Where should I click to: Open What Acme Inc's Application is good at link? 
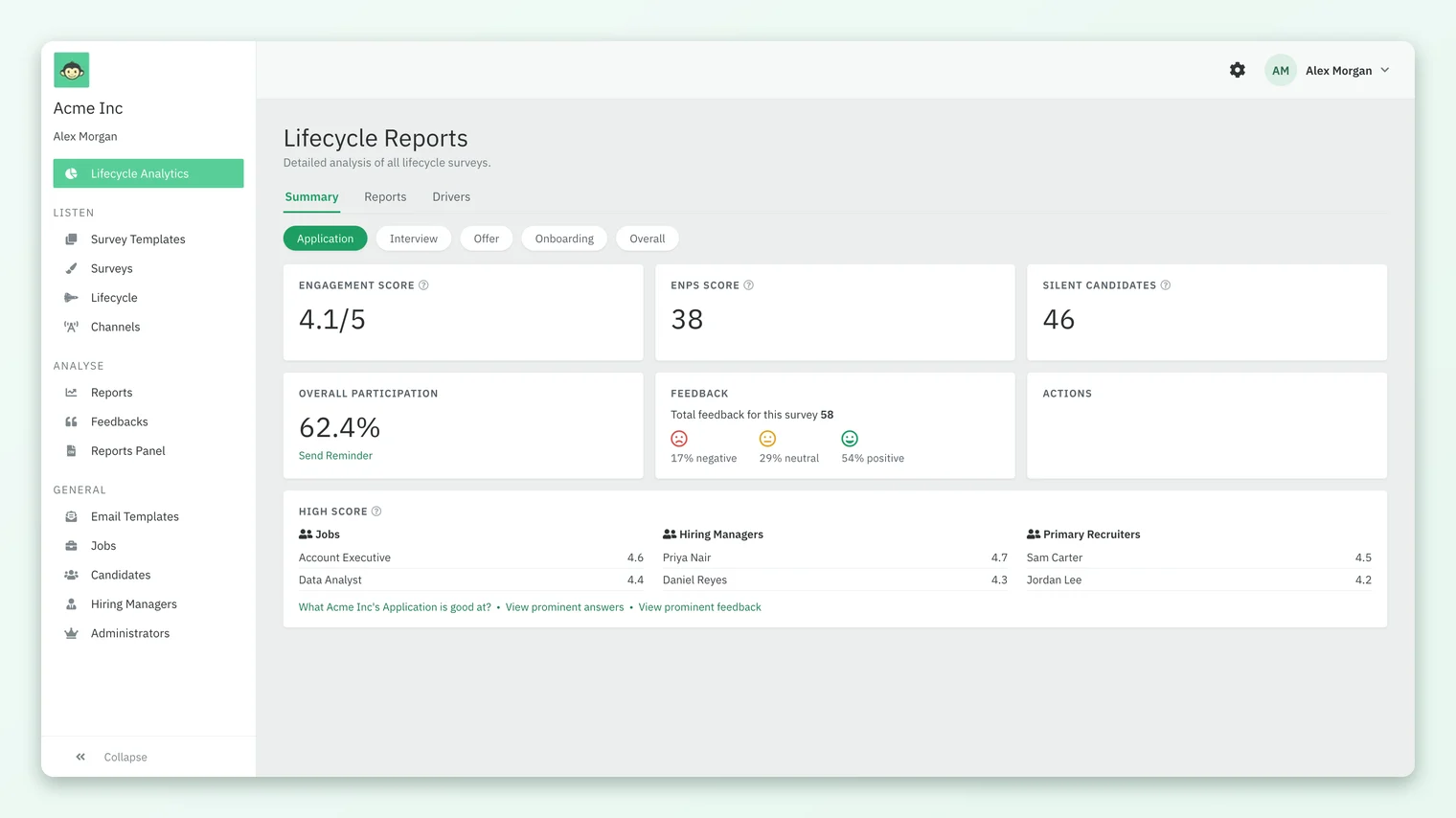(395, 607)
